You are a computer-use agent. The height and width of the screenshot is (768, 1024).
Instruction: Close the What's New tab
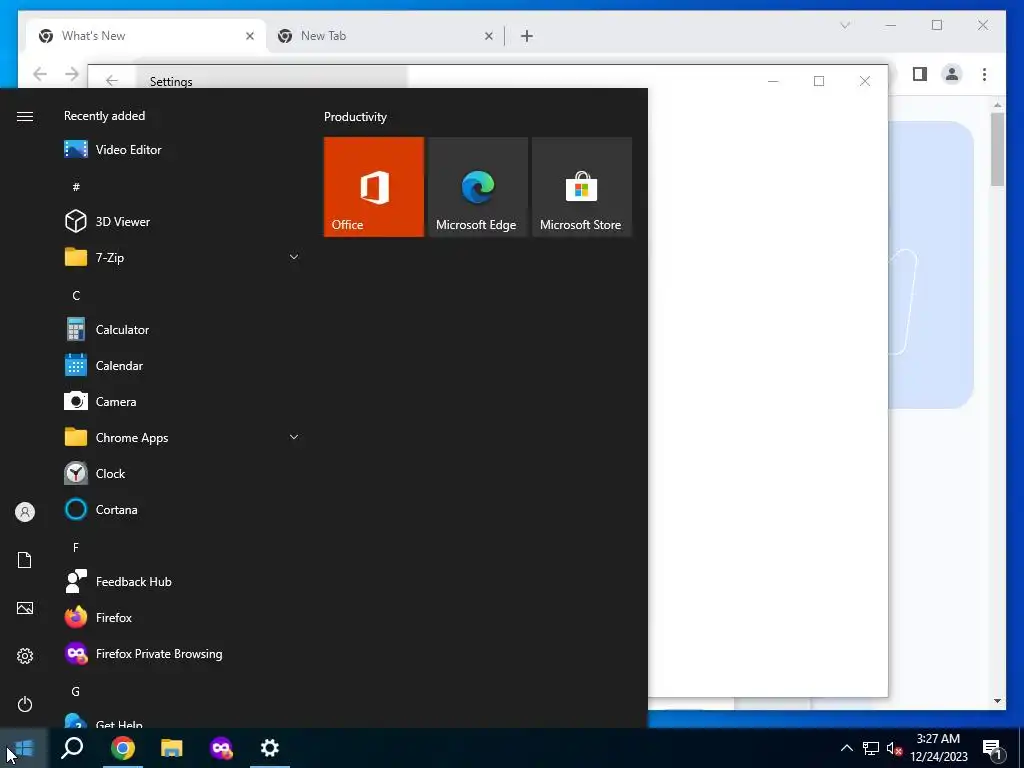click(x=249, y=36)
